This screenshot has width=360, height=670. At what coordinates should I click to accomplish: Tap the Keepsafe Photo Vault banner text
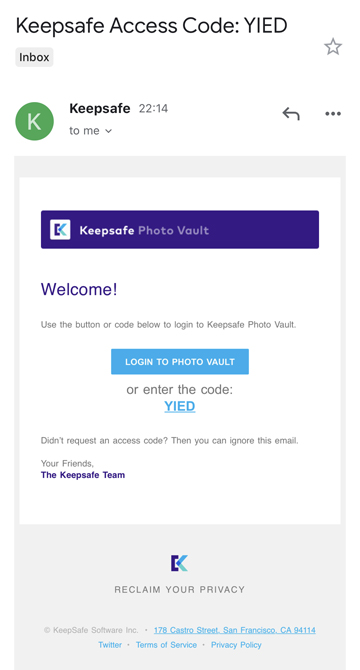tap(144, 230)
